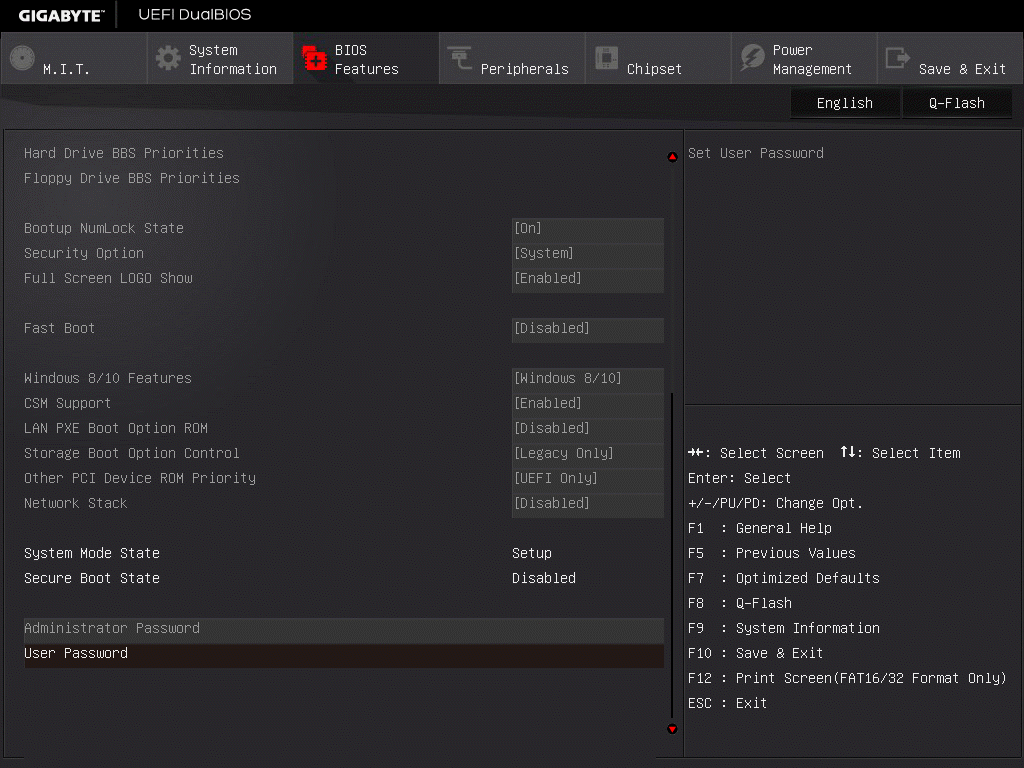Click the Security Option label
This screenshot has width=1024, height=768.
click(x=84, y=253)
